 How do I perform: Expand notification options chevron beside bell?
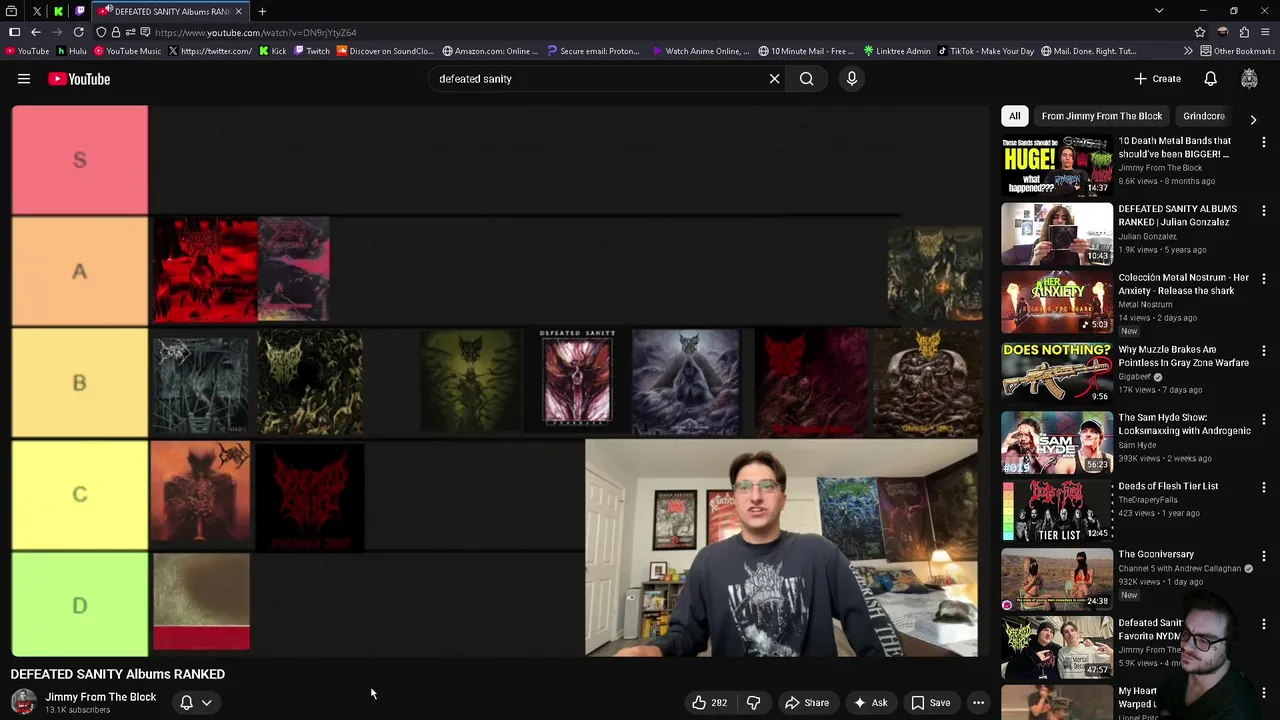tap(206, 703)
